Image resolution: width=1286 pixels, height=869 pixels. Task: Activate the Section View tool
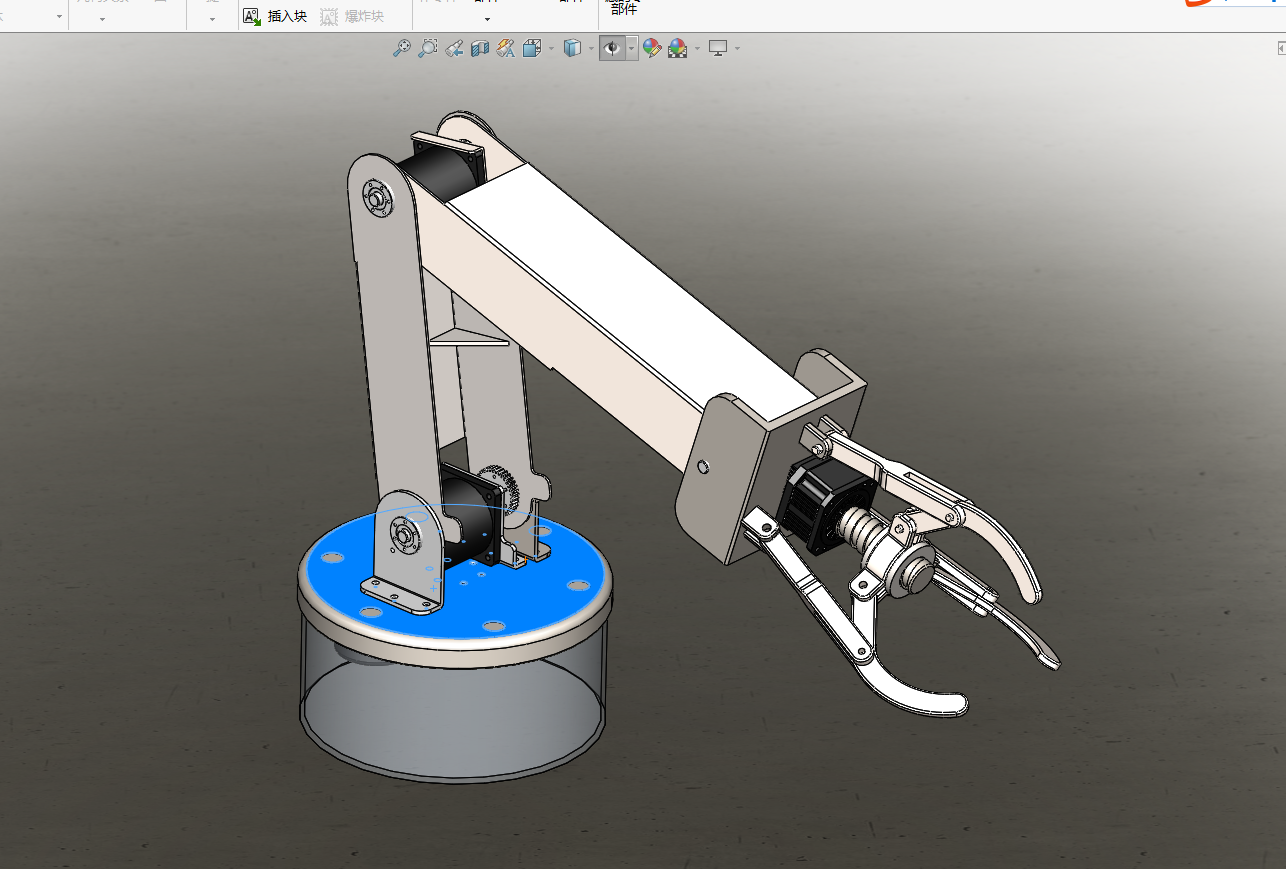pyautogui.click(x=480, y=48)
